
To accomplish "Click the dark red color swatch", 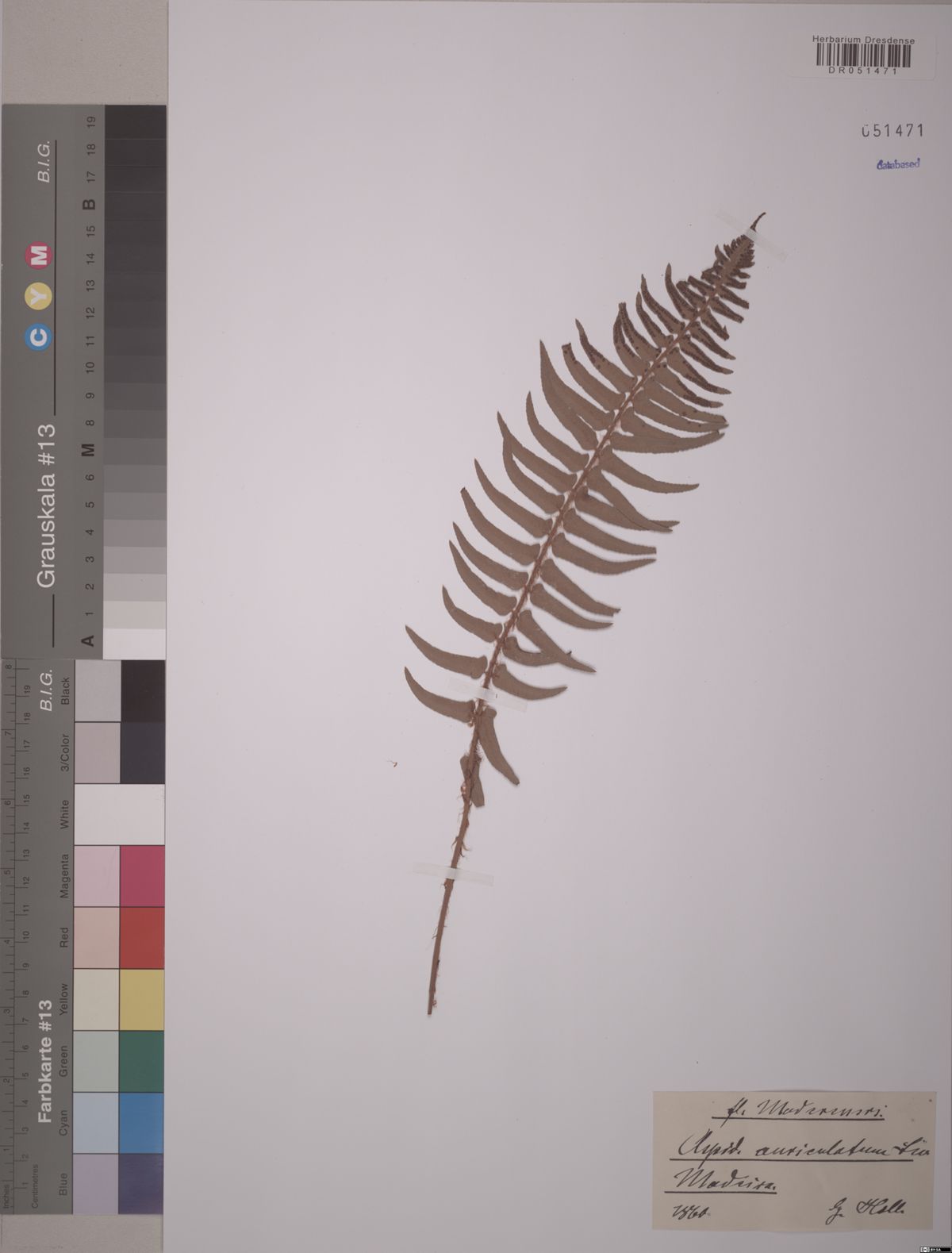I will 142,937.
